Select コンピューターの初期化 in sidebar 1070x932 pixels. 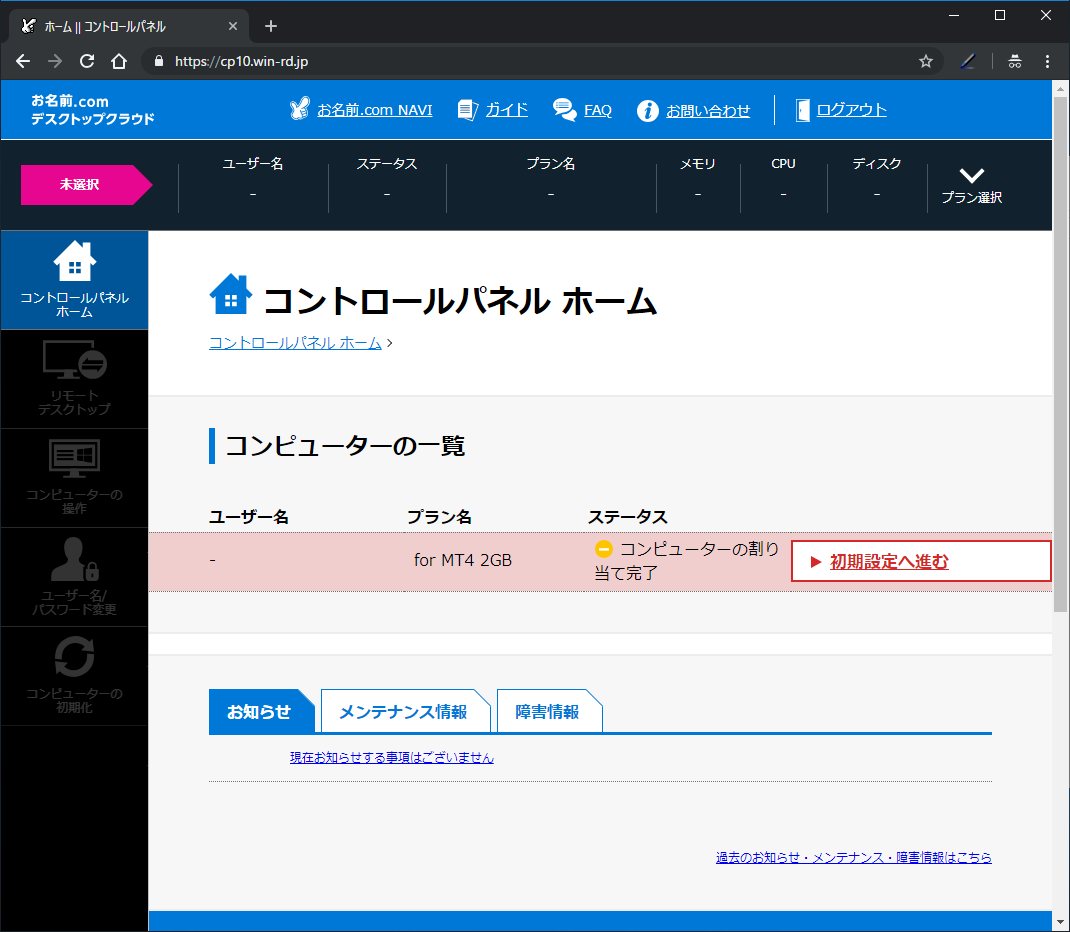coord(74,676)
